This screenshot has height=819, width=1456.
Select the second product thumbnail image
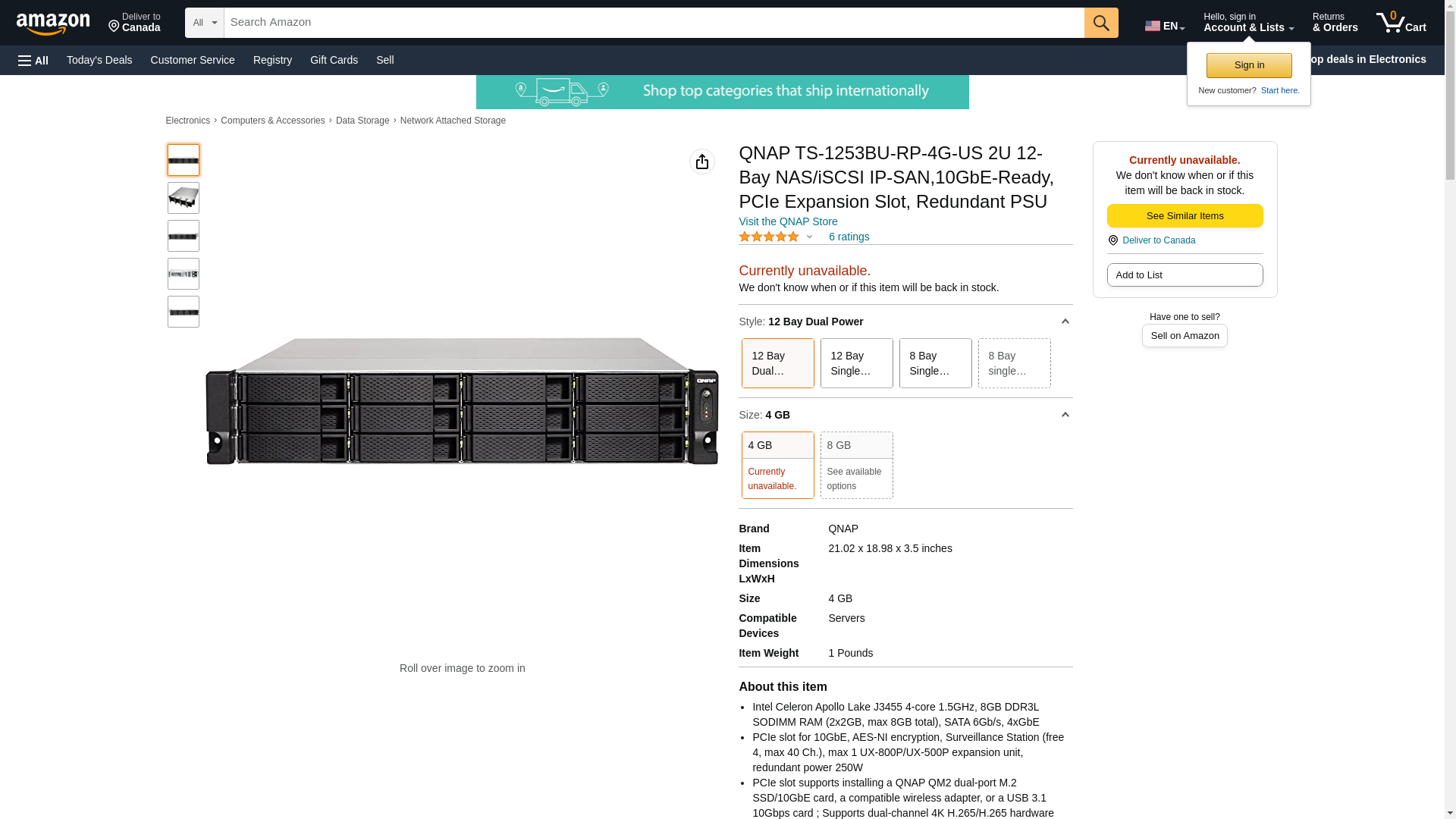tap(184, 198)
